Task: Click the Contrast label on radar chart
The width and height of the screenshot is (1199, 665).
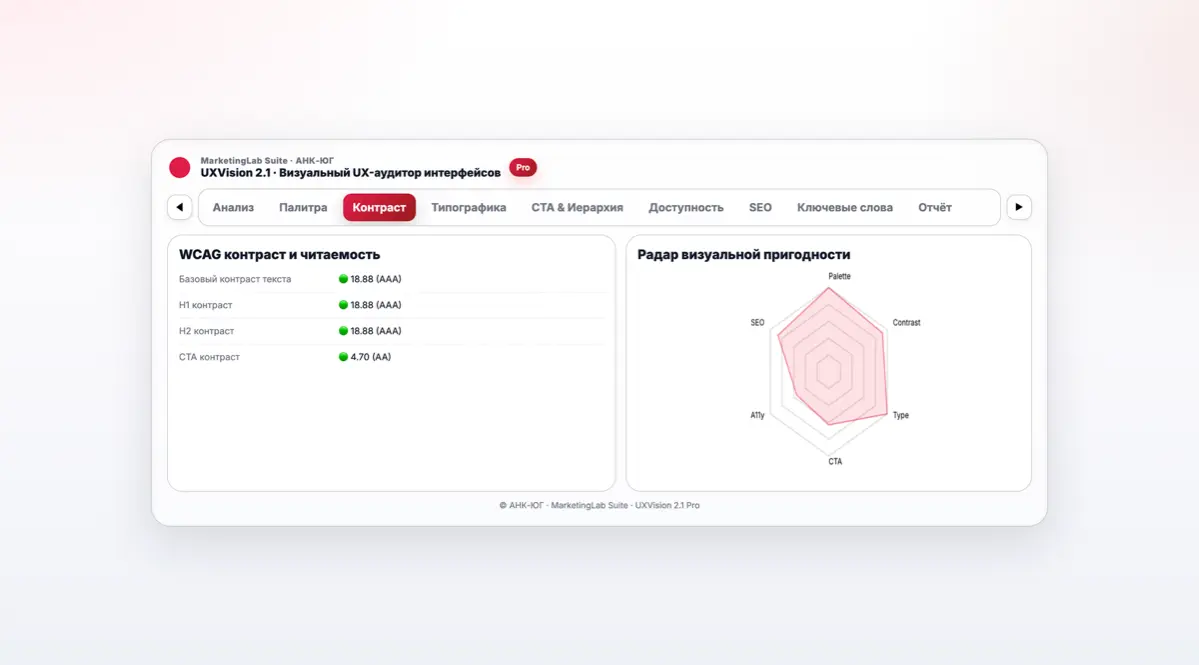Action: point(906,323)
